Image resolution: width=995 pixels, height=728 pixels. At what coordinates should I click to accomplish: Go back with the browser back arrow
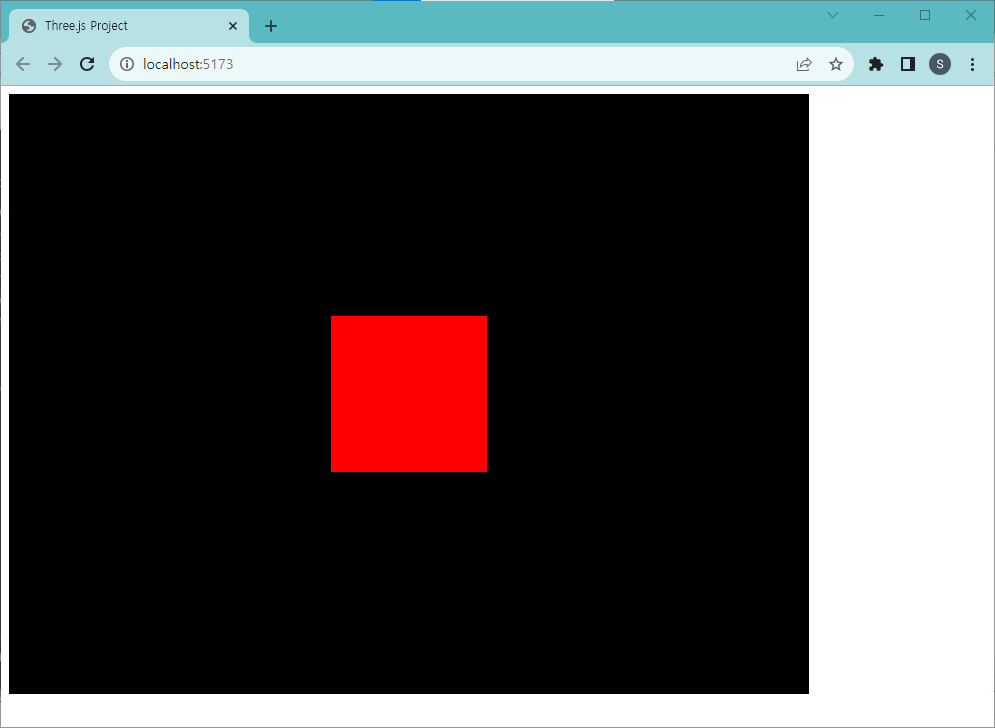pyautogui.click(x=23, y=64)
